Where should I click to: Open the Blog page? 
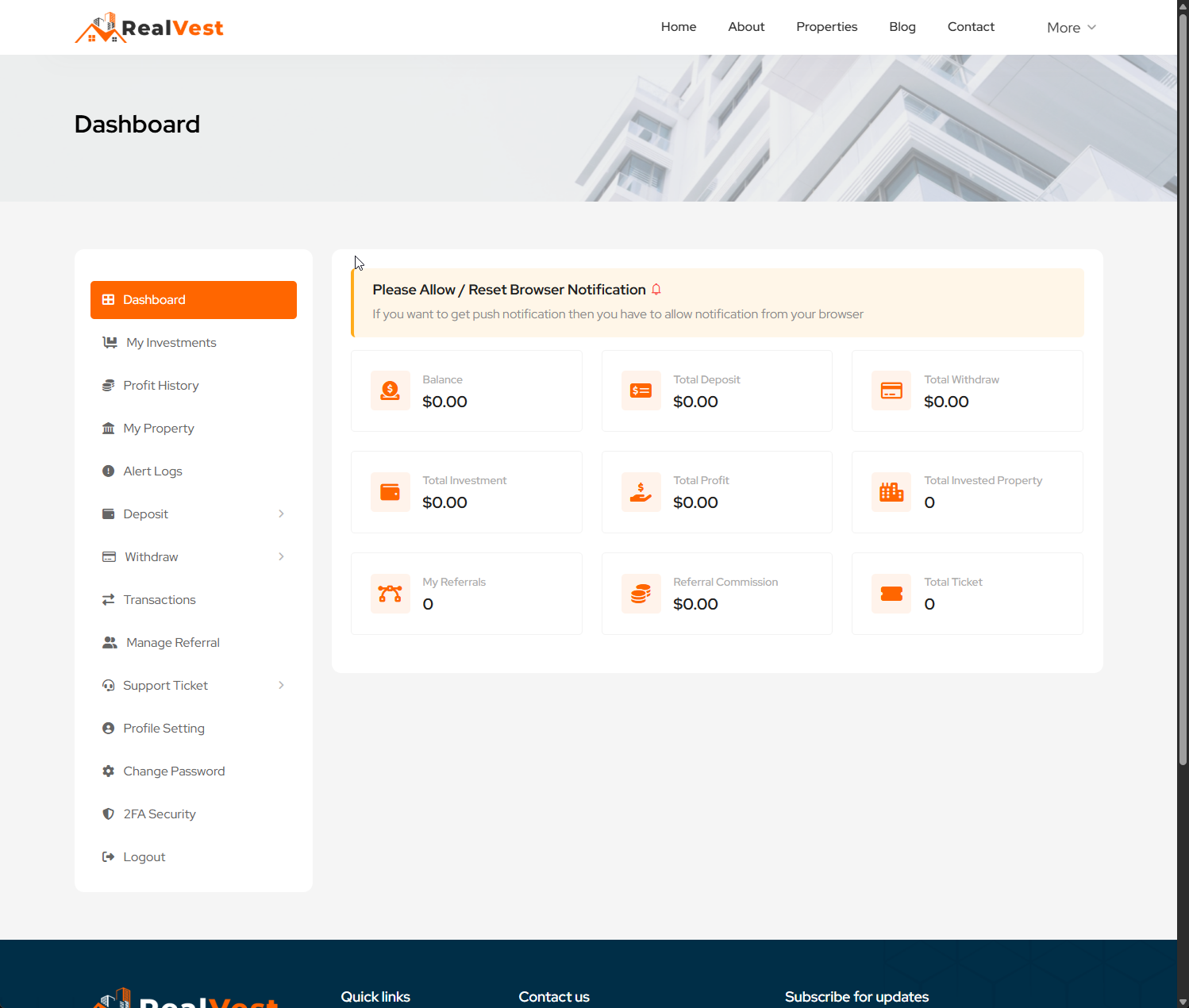[902, 27]
